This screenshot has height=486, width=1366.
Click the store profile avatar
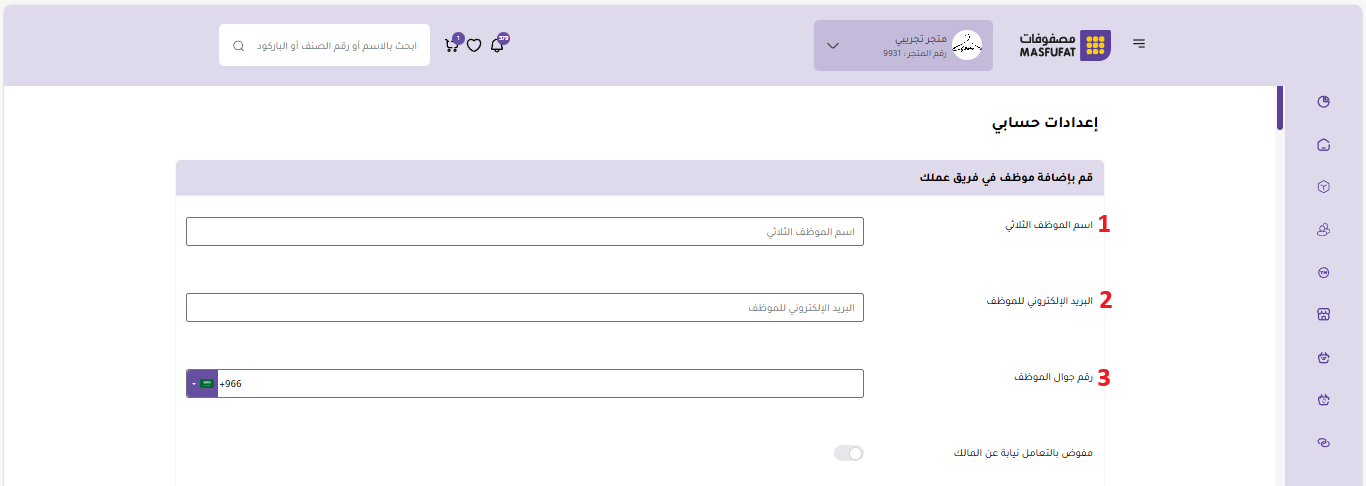click(x=967, y=45)
